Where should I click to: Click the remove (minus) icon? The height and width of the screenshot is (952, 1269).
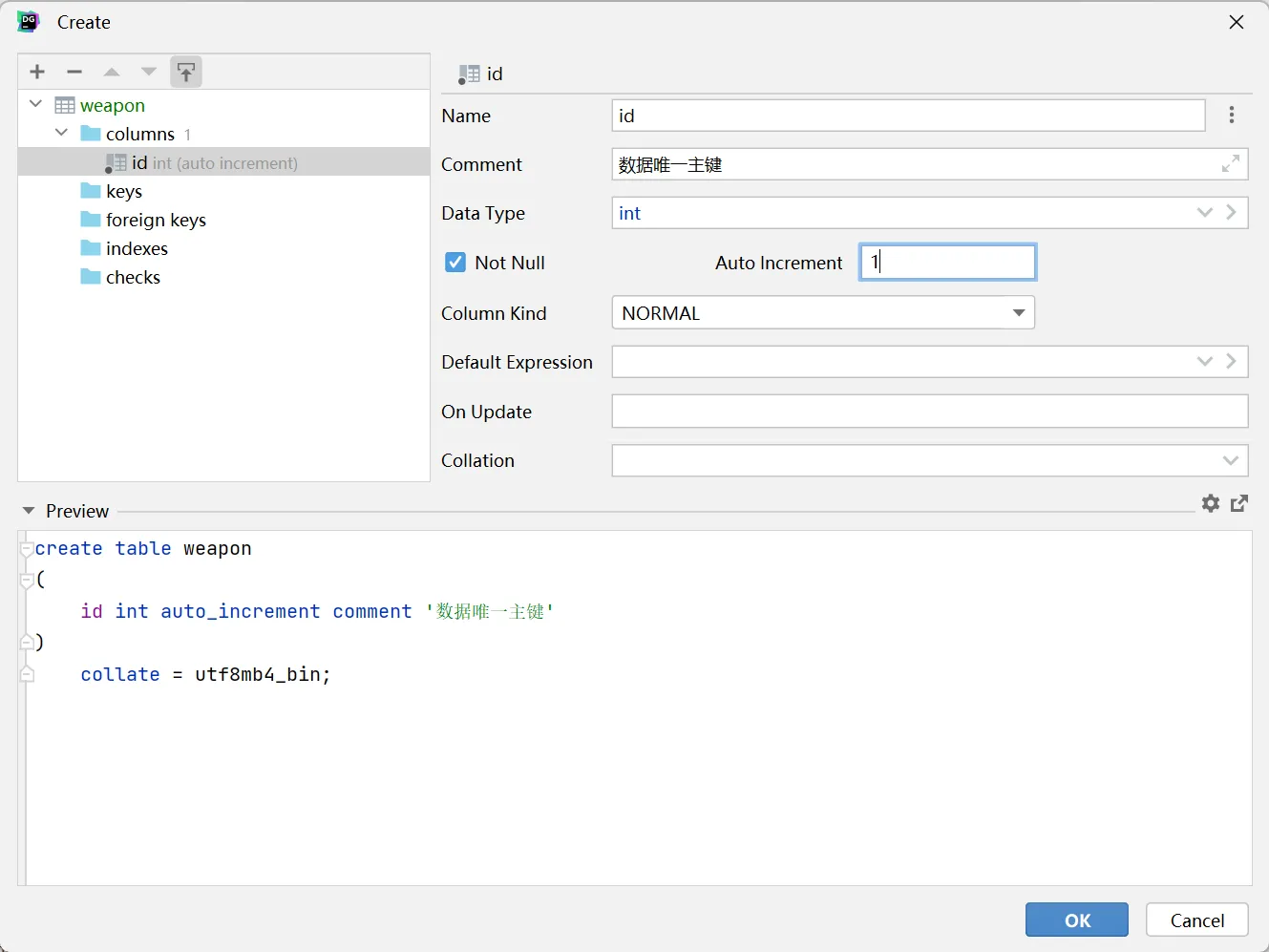click(x=74, y=72)
